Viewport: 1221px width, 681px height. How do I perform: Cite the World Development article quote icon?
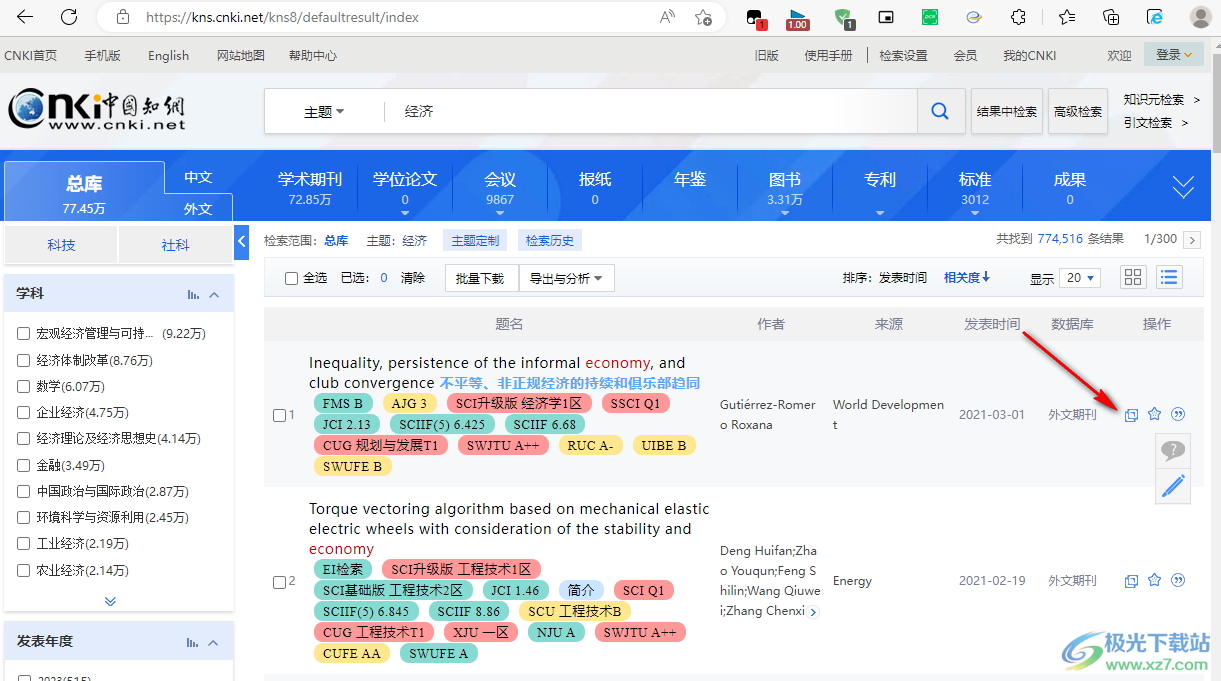coord(1178,414)
